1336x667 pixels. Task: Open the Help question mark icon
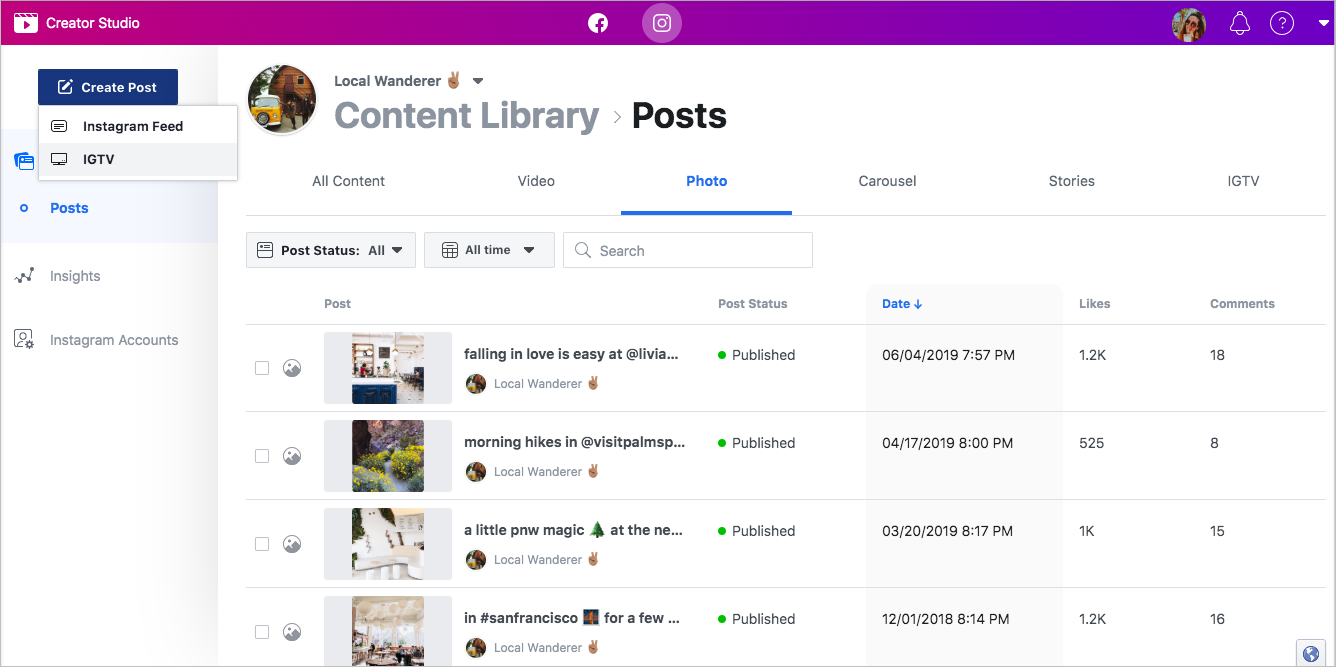(1282, 22)
